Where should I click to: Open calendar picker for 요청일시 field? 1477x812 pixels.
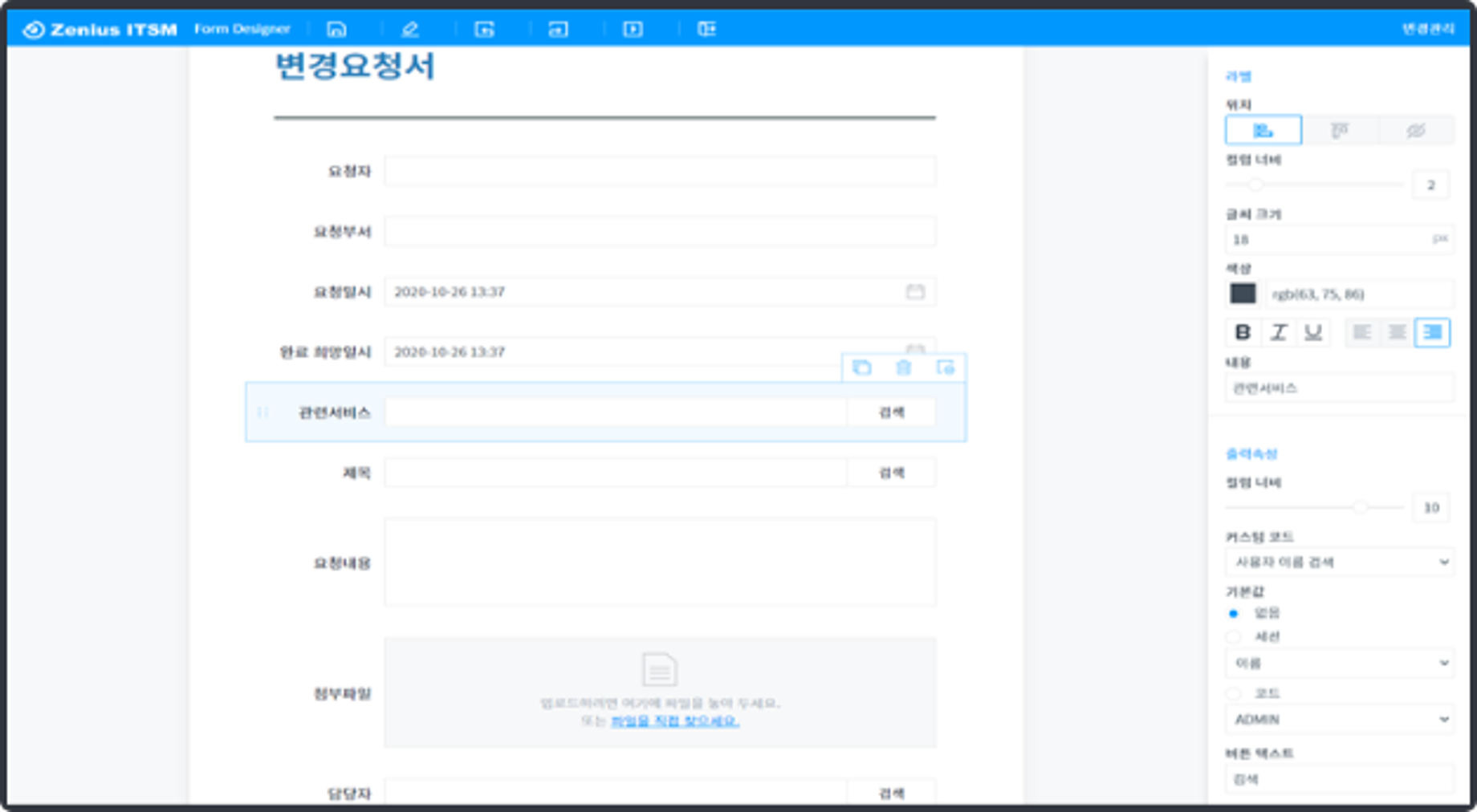[915, 291]
